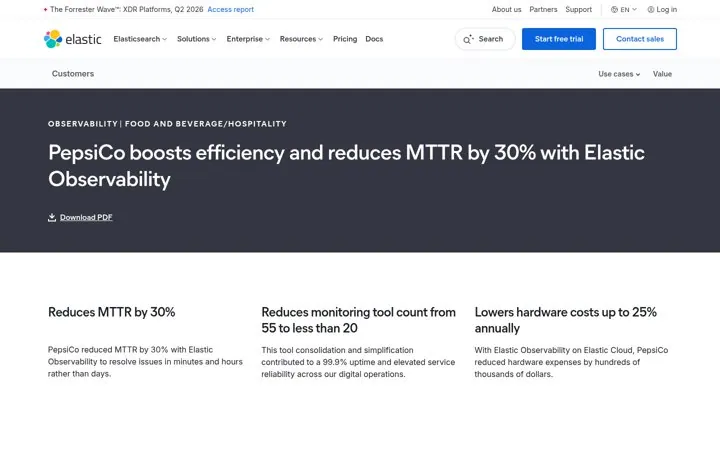Expand the Use cases dropdown
This screenshot has width=720, height=450.
pyautogui.click(x=619, y=74)
